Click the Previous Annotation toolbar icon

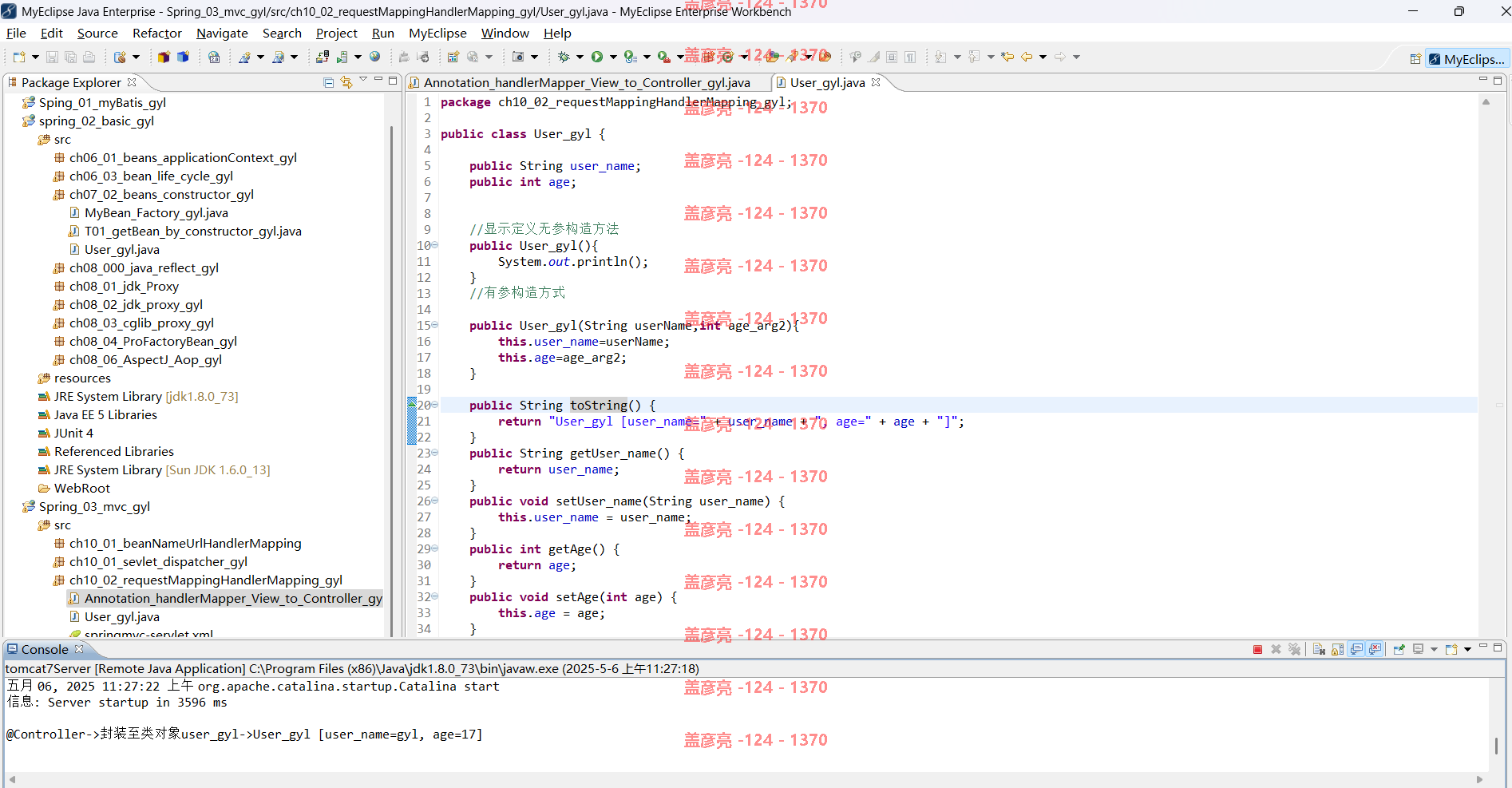point(974,57)
